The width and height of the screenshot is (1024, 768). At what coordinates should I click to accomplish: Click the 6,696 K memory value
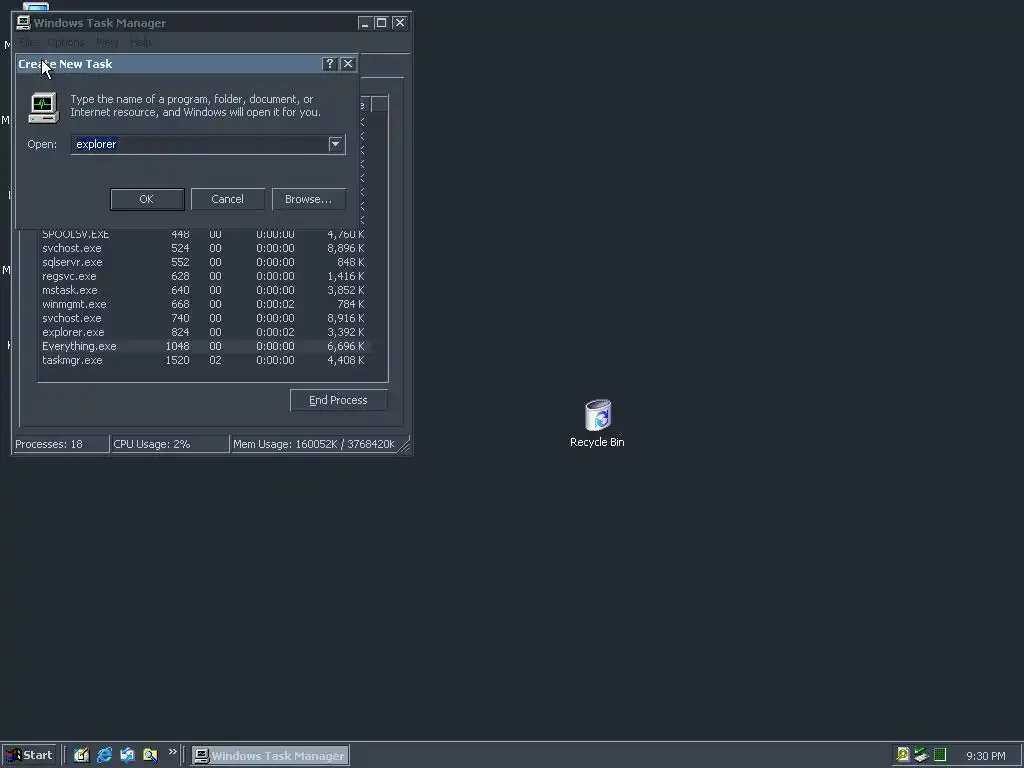[x=345, y=346]
